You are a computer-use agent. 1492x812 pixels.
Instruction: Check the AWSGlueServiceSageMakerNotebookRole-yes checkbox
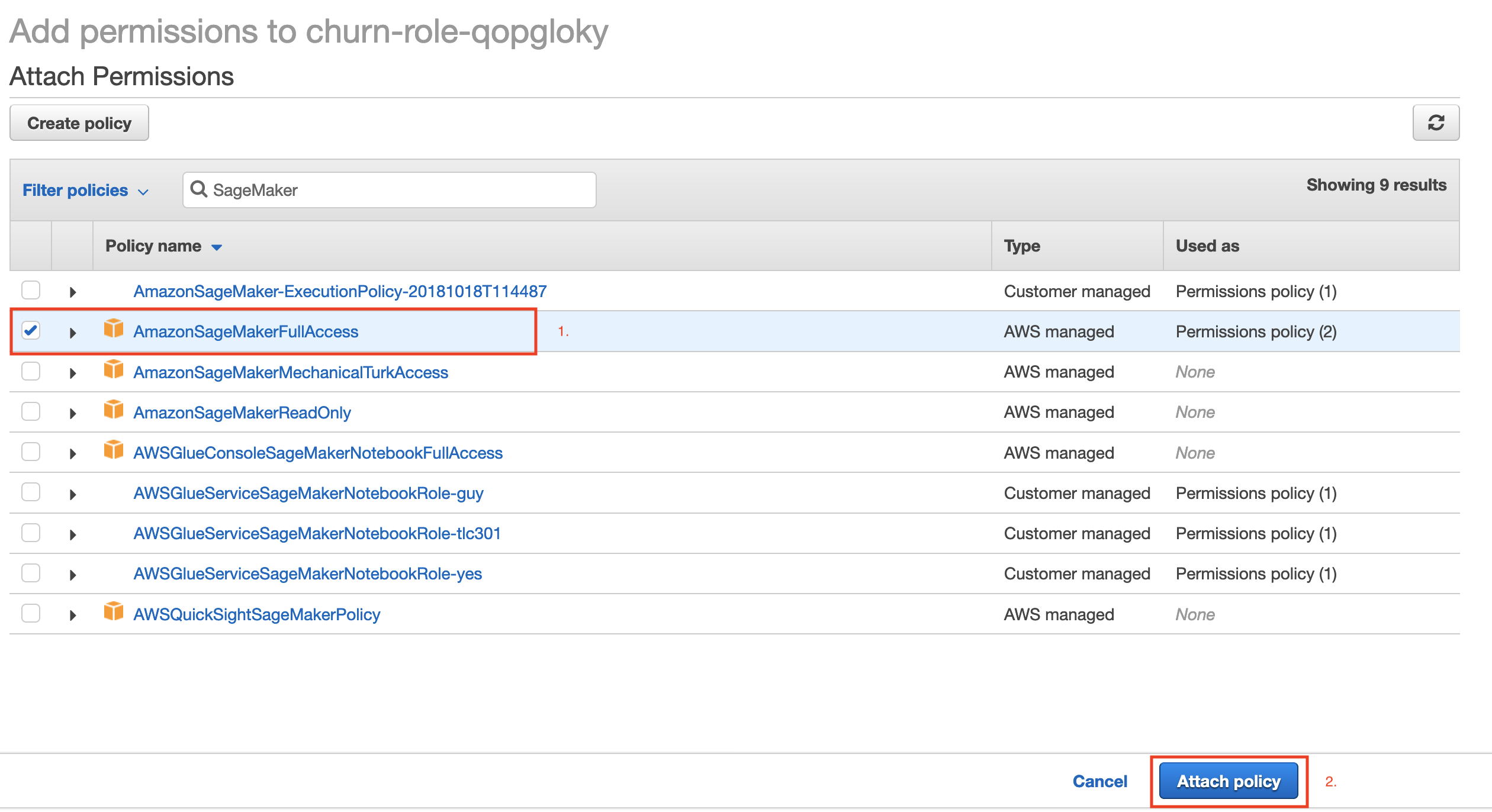tap(31, 573)
